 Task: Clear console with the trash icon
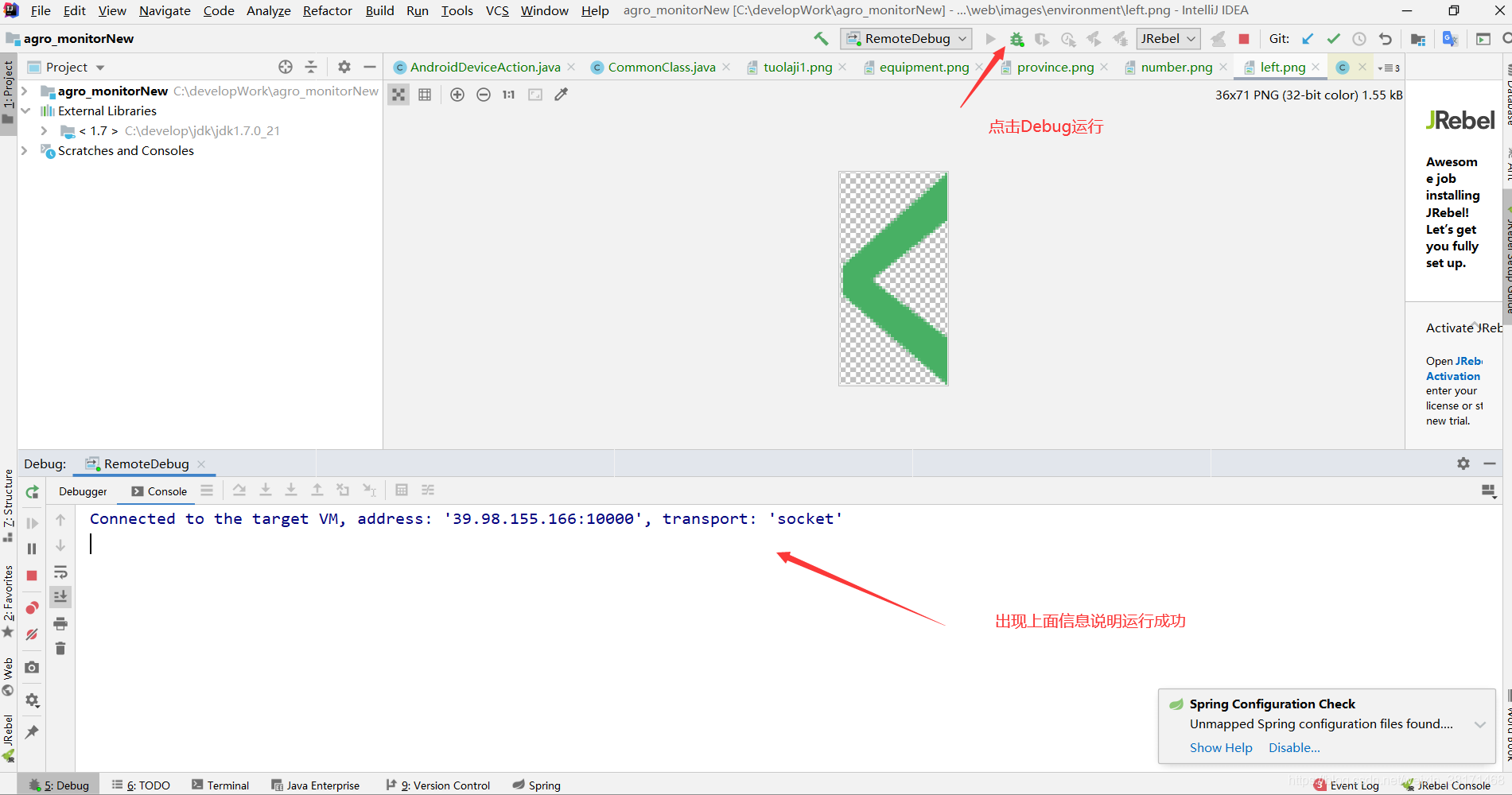[x=60, y=649]
